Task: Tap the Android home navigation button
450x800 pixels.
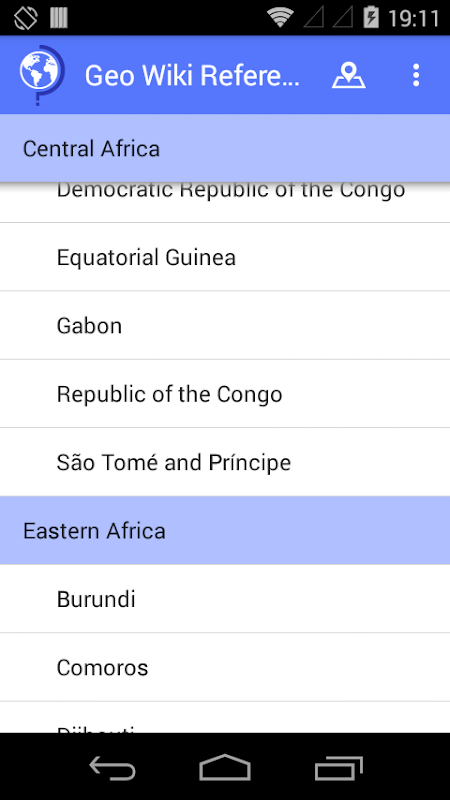Action: click(225, 767)
